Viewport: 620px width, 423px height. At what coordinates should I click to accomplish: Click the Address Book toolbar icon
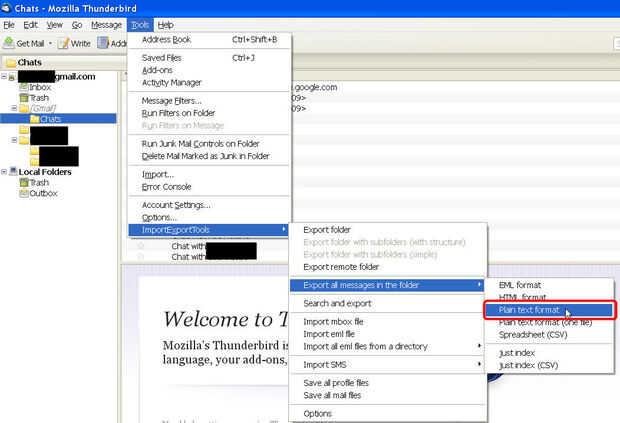[x=103, y=43]
